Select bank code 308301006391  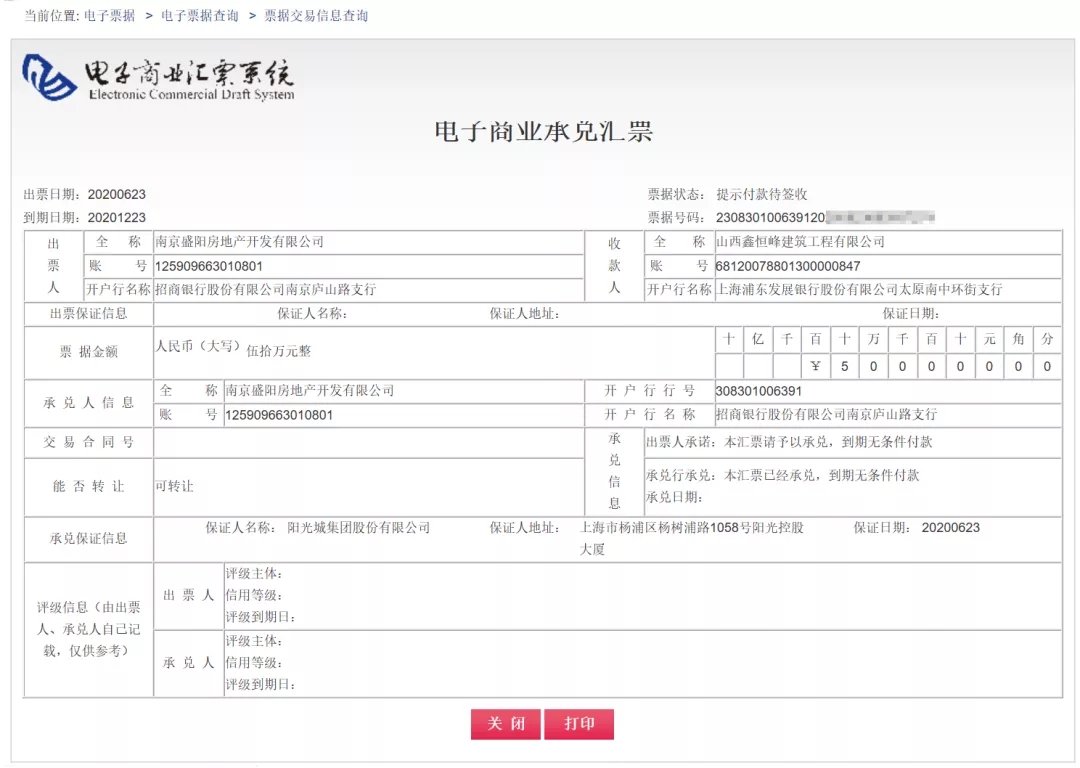pyautogui.click(x=758, y=391)
